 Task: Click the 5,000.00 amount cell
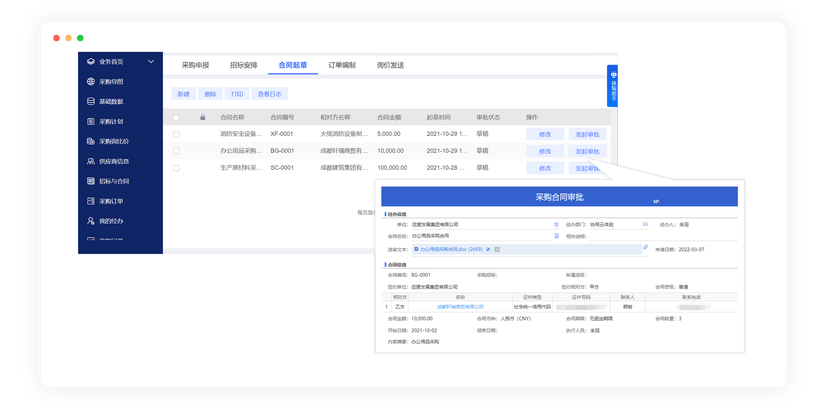389,134
